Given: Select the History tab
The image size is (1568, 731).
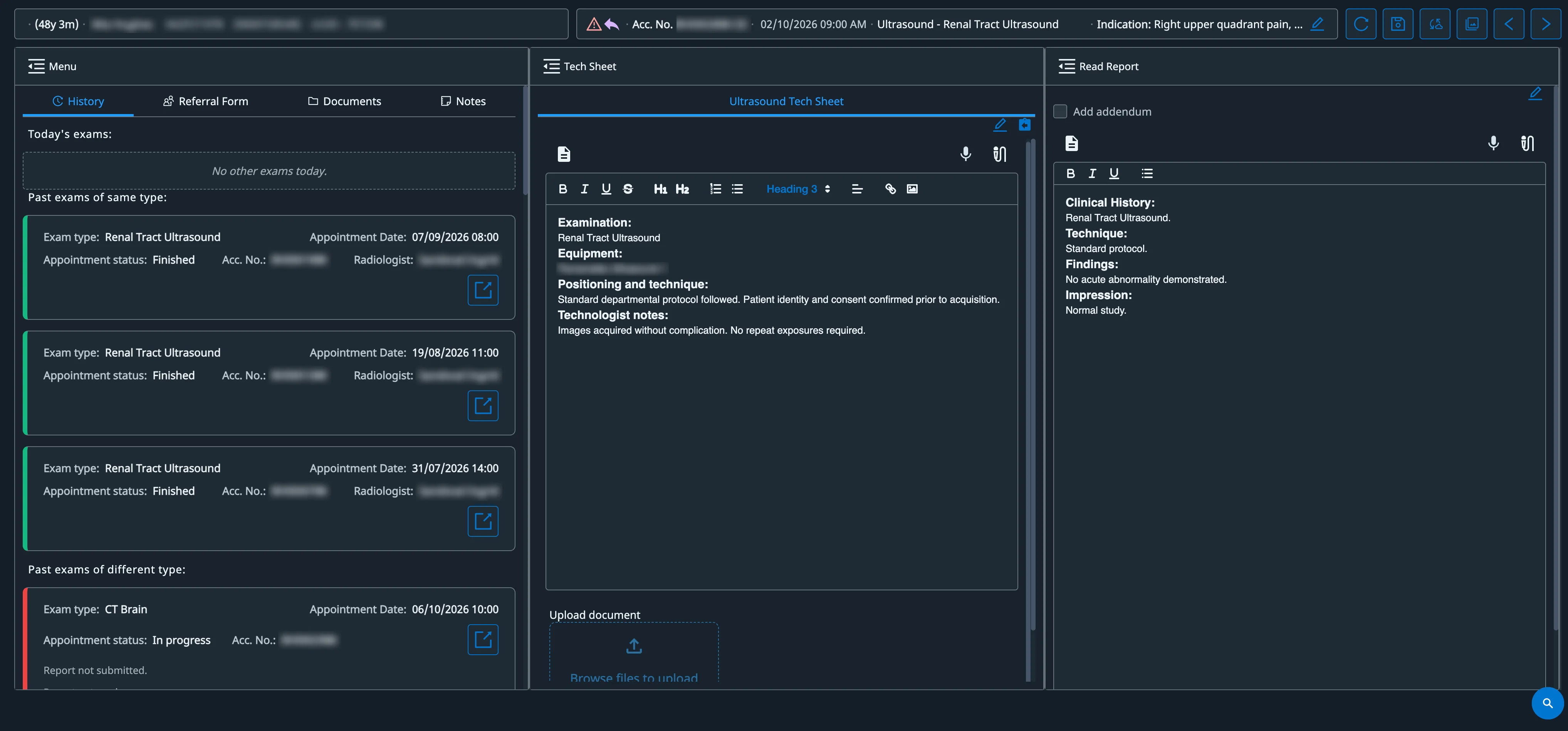Looking at the screenshot, I should point(78,101).
